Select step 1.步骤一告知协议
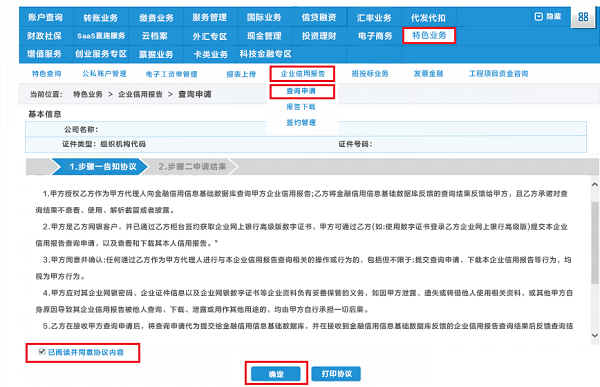The height and width of the screenshot is (387, 600). tap(100, 167)
